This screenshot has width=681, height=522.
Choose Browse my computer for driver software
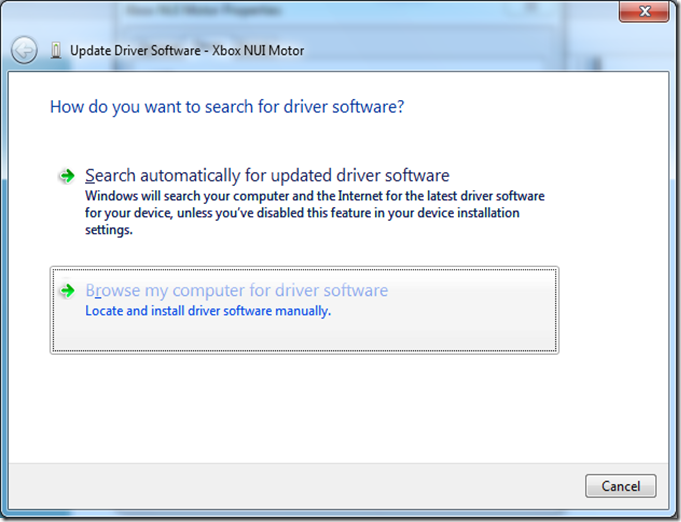tap(304, 310)
